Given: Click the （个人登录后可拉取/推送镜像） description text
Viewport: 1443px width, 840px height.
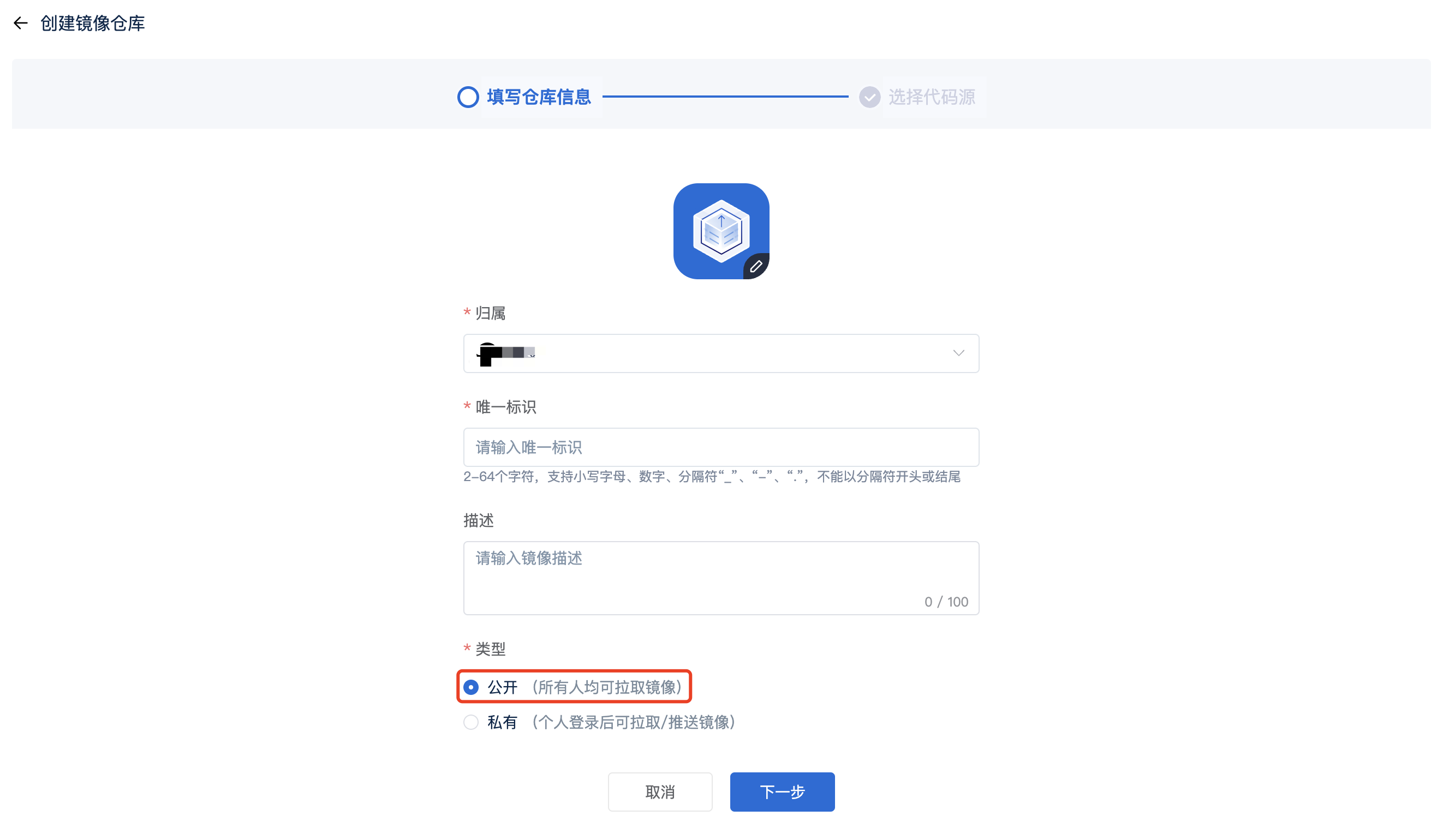Looking at the screenshot, I should click(x=633, y=722).
